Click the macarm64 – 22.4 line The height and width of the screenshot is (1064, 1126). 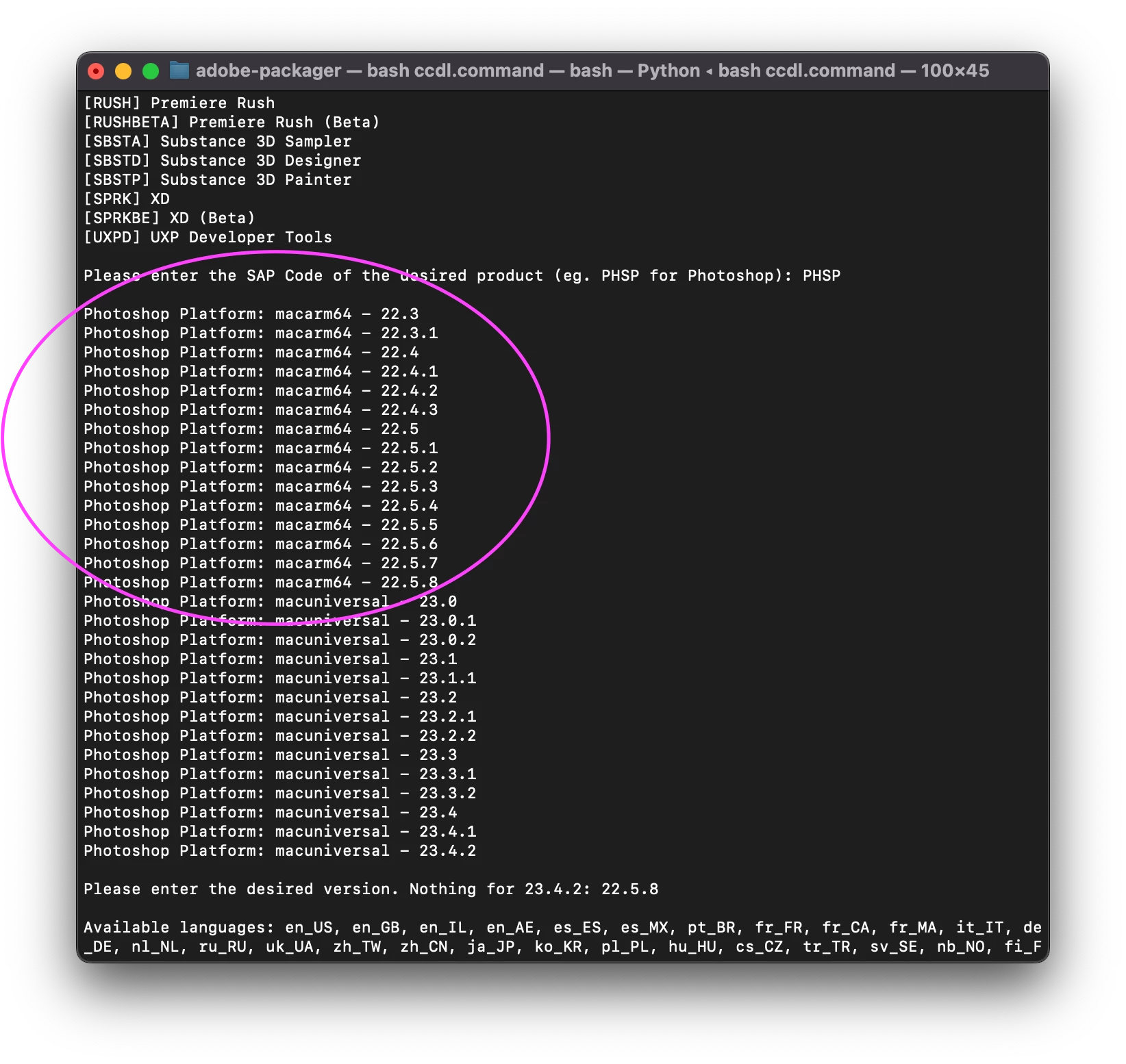tap(251, 353)
